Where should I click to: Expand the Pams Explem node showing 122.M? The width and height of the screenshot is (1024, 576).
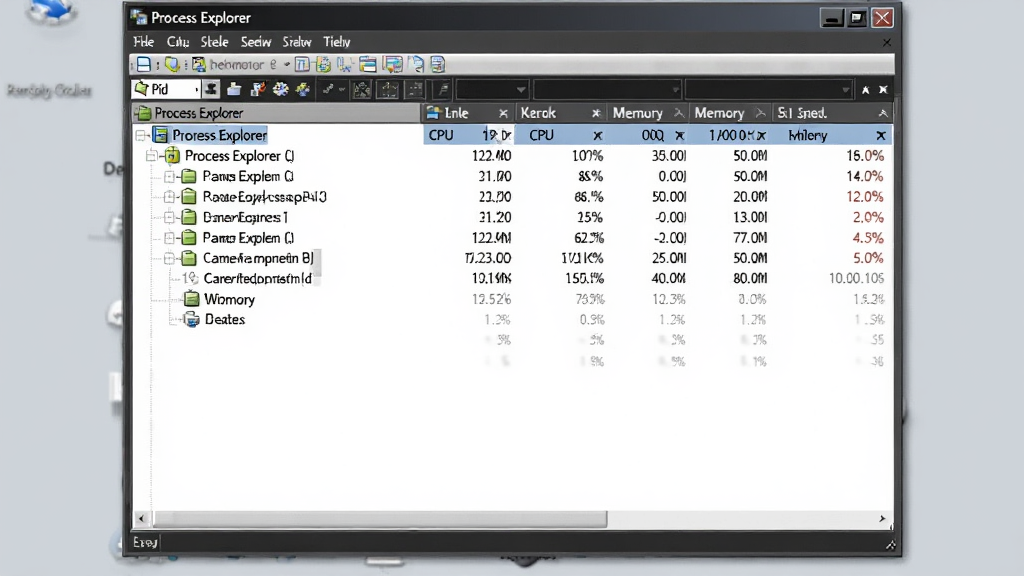click(169, 238)
